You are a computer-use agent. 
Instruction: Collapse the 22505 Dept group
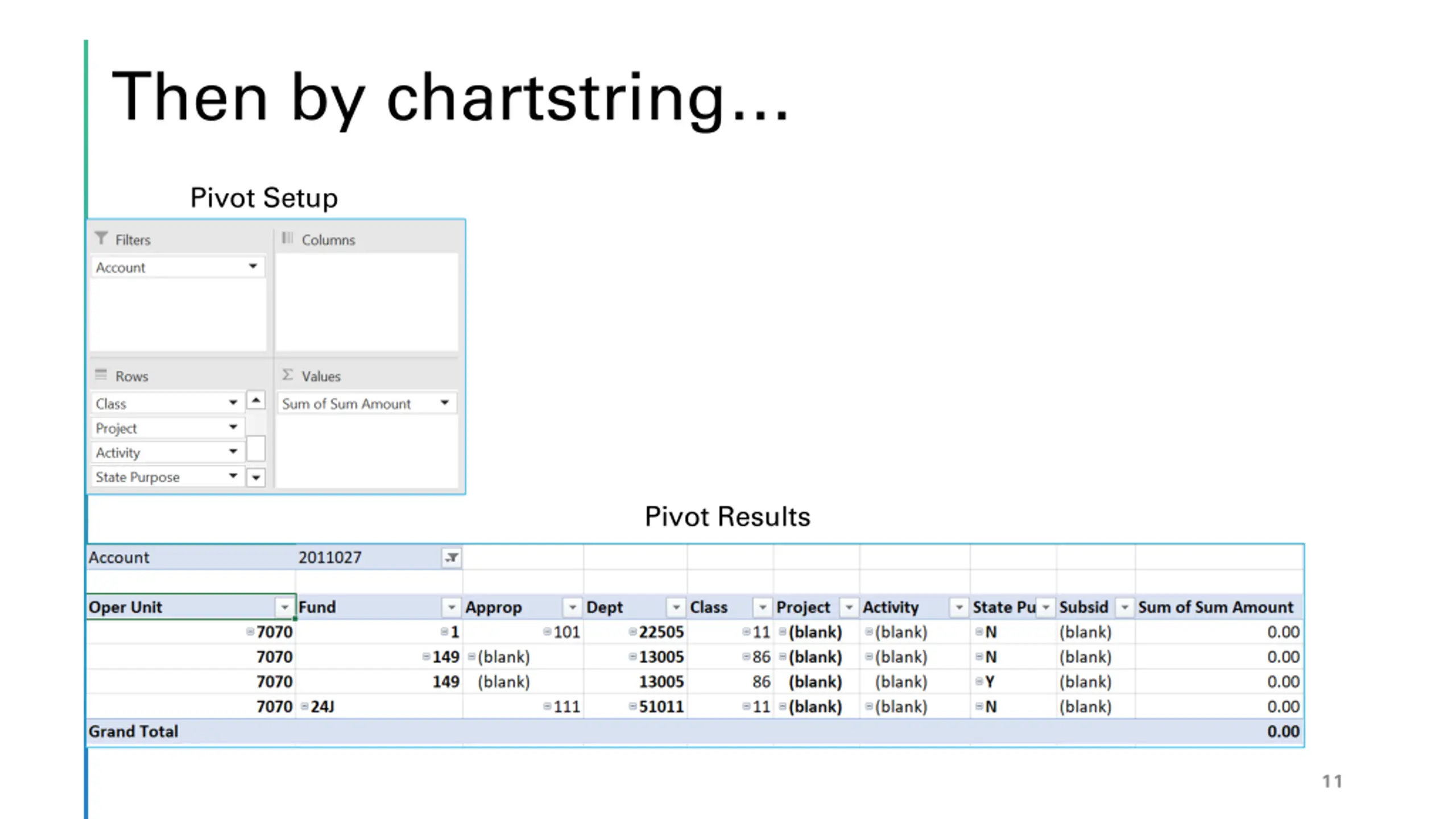click(632, 632)
